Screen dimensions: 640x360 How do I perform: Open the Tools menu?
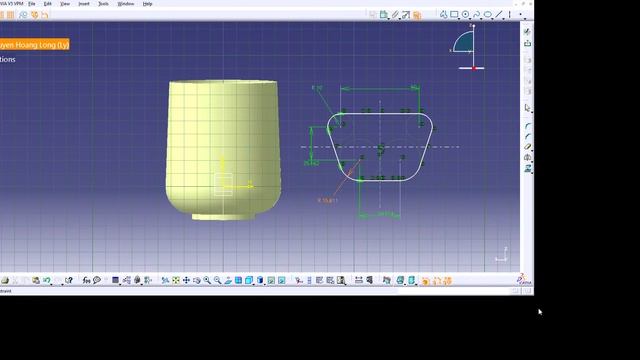pos(103,4)
